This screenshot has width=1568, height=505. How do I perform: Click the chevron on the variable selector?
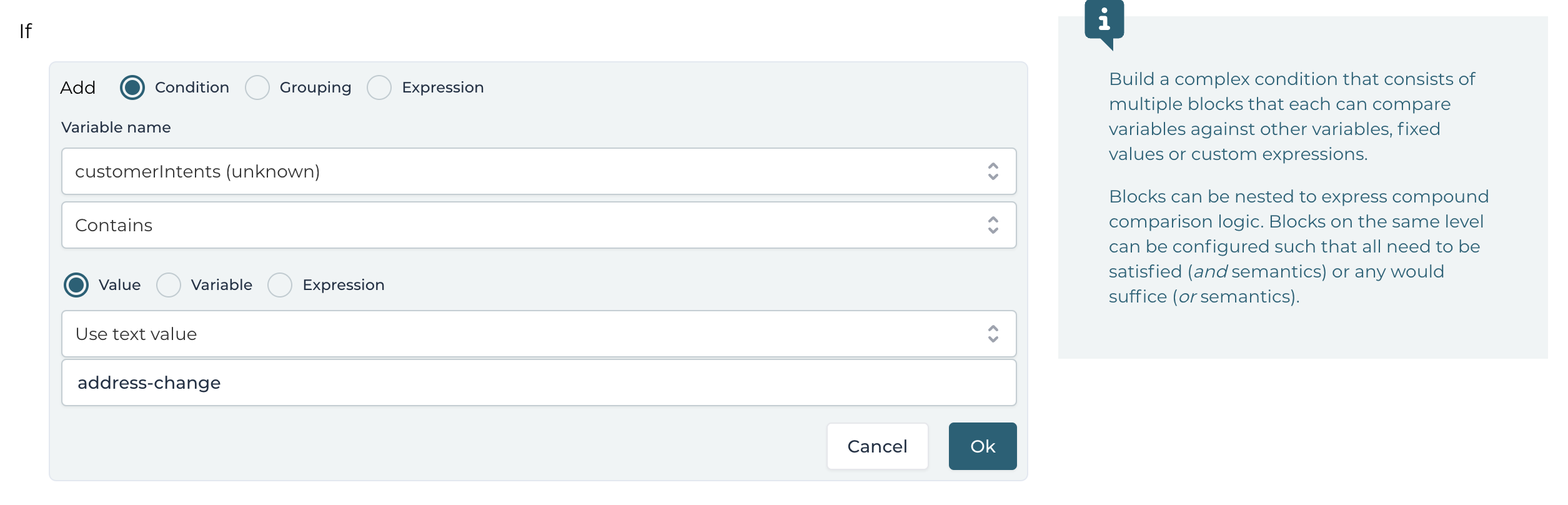click(993, 171)
